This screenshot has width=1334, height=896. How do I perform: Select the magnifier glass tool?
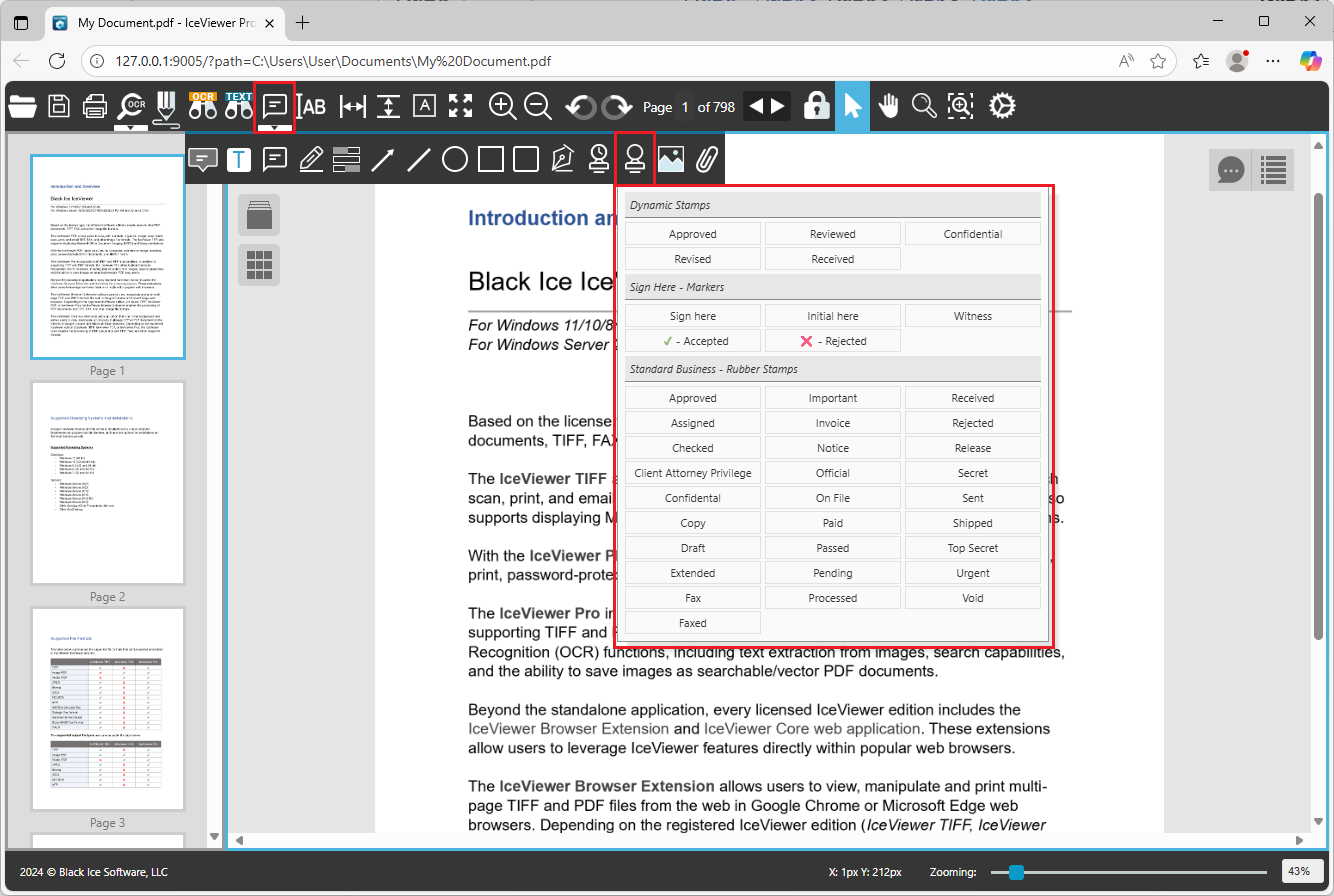924,106
